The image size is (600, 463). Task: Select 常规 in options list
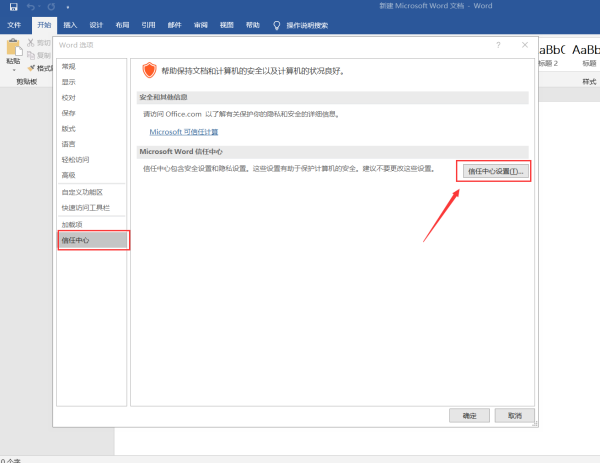coord(68,66)
